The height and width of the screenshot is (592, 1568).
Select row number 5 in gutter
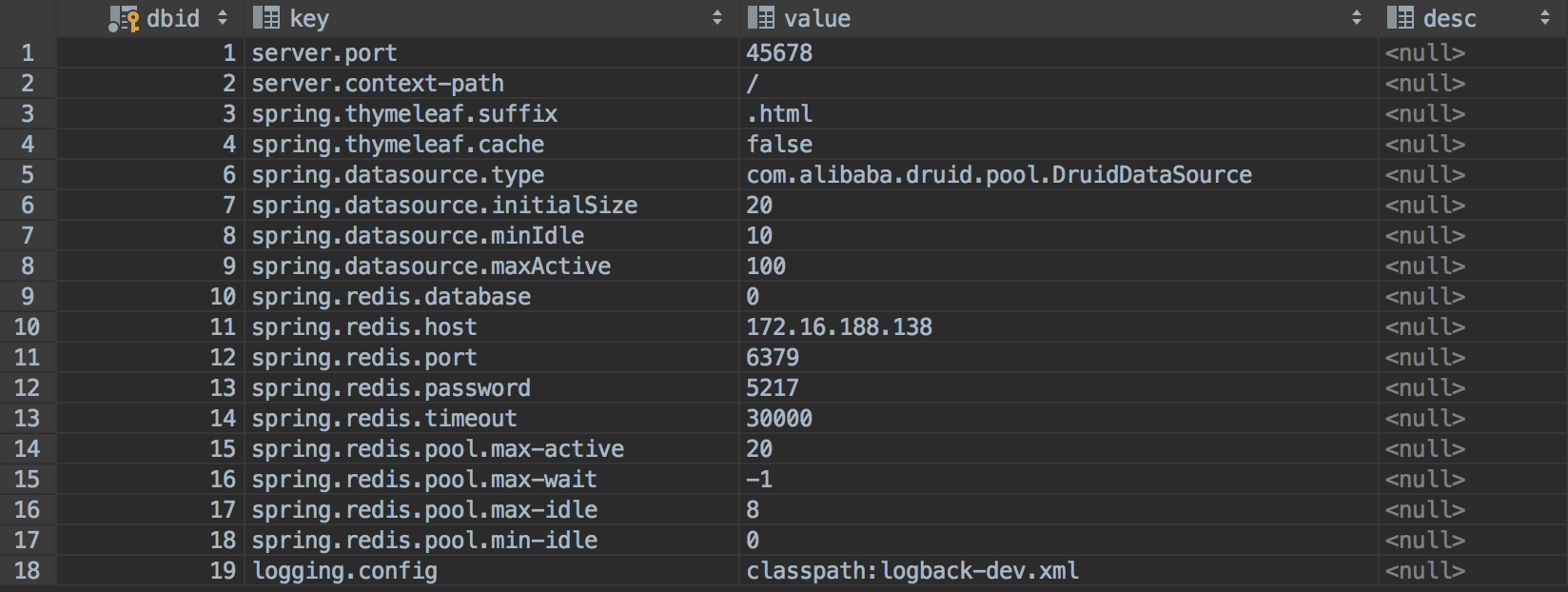(x=27, y=175)
